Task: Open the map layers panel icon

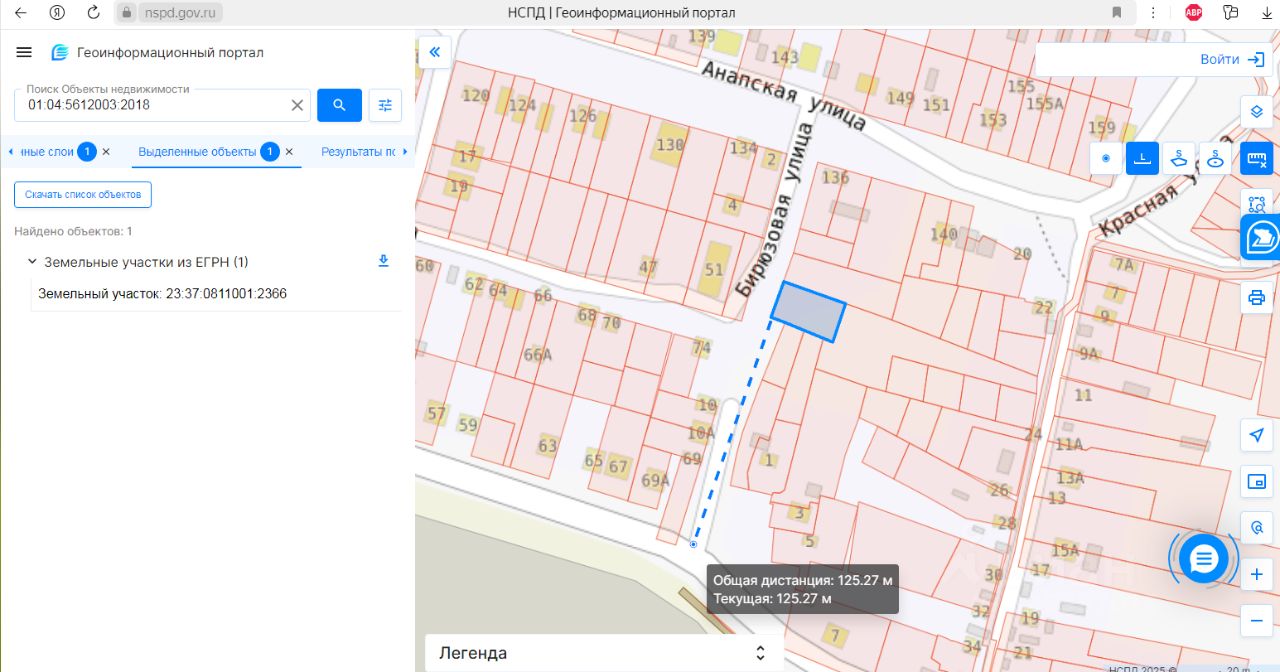Action: [x=1256, y=111]
